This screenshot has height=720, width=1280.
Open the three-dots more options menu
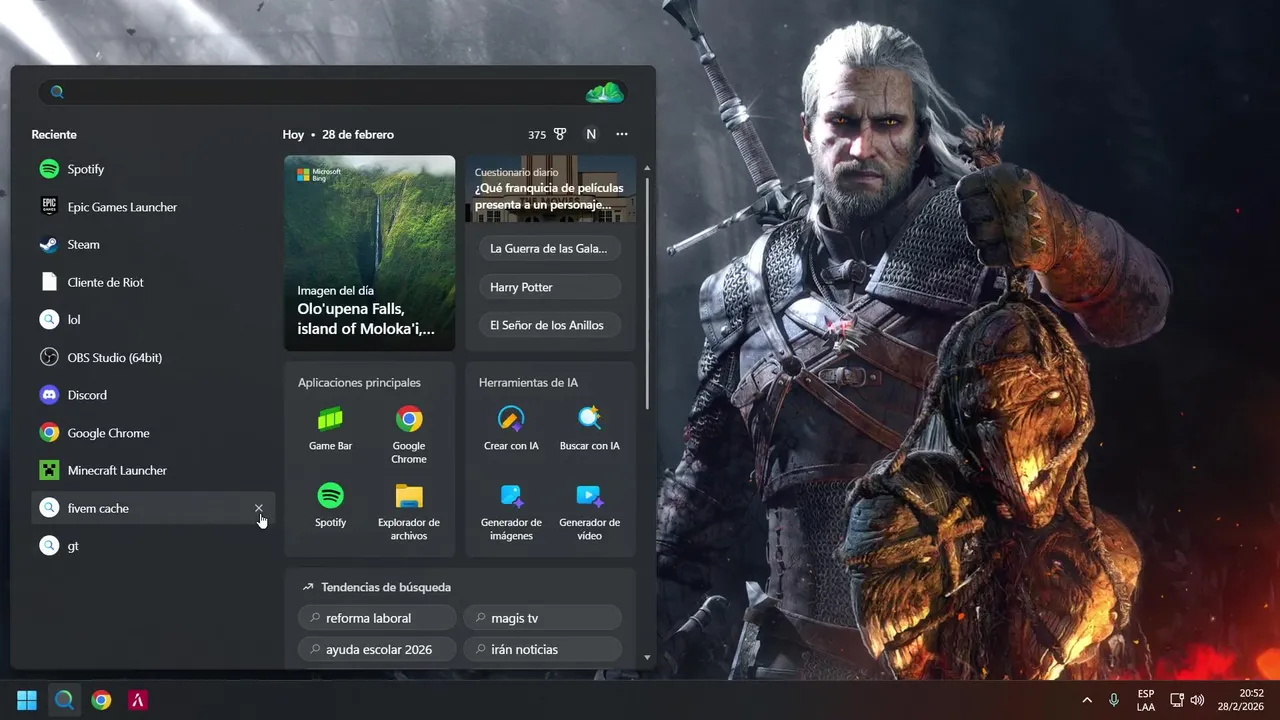tap(622, 134)
